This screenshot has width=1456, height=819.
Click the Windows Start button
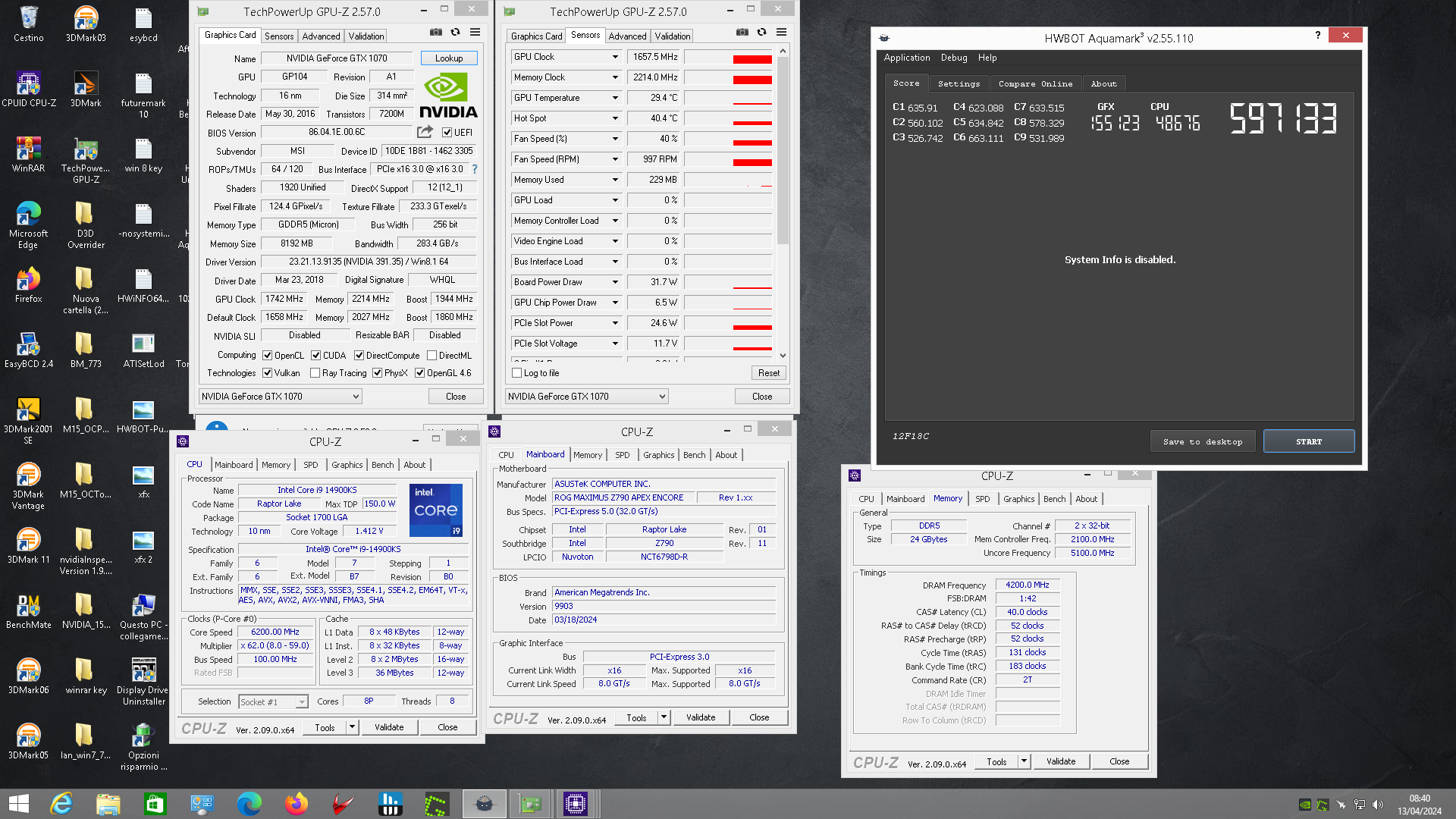pyautogui.click(x=18, y=804)
